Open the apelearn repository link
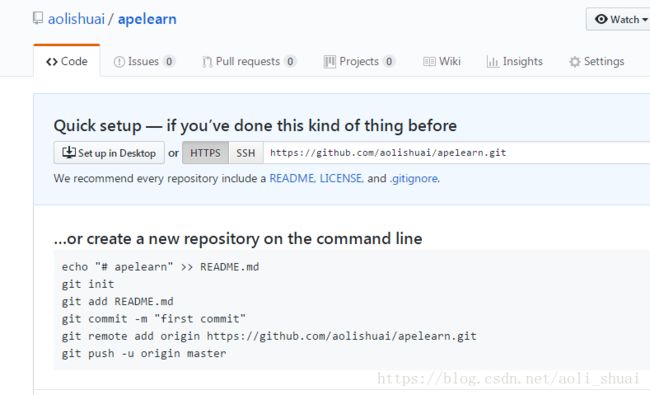650x395 pixels. pos(147,19)
